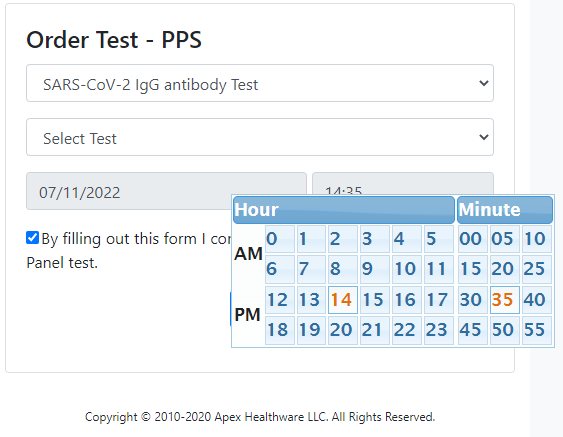Open the SARS-CoV-2 IgG antibody Test dropdown
The image size is (563, 437).
pyautogui.click(x=260, y=83)
